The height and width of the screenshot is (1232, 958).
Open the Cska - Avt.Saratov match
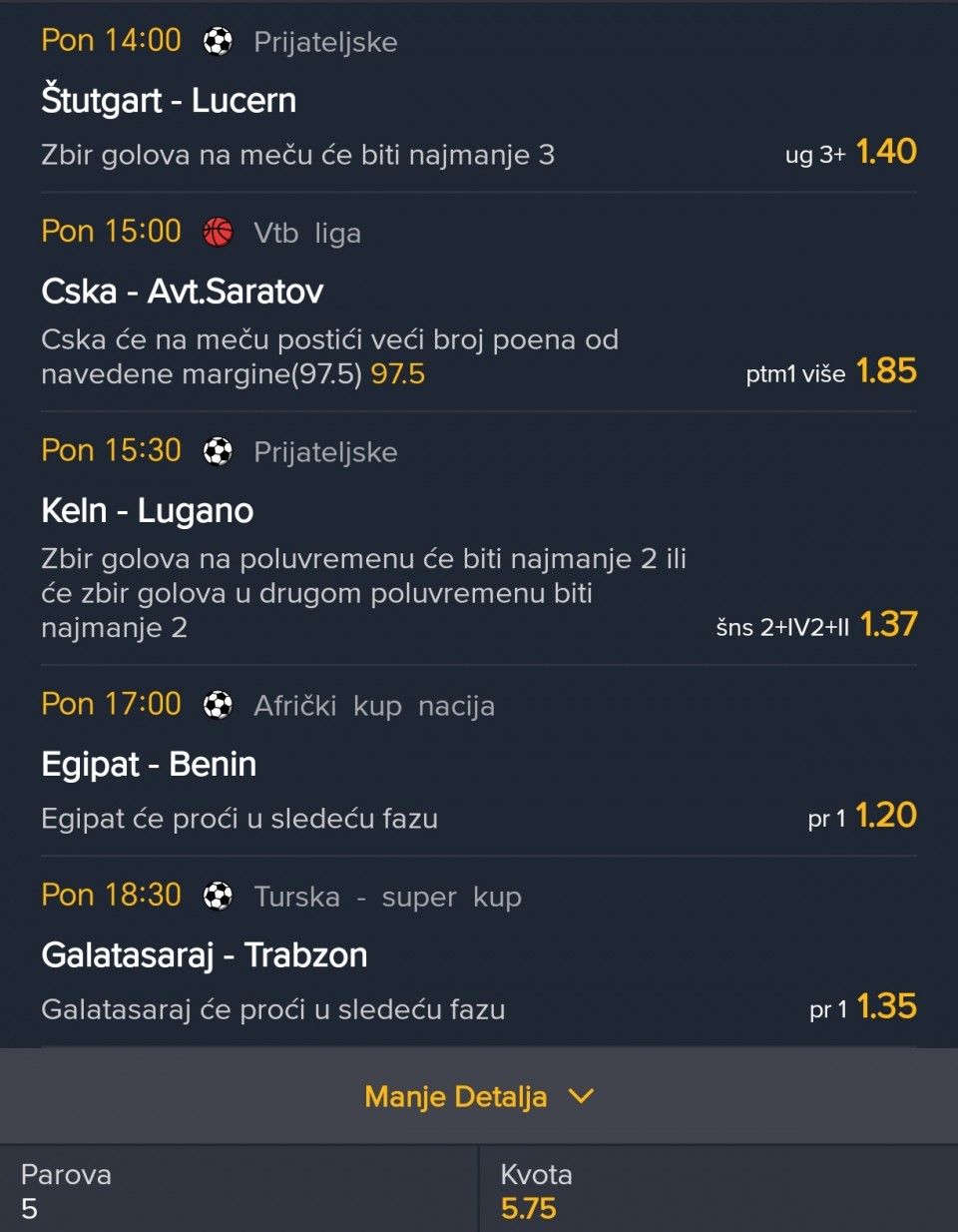(183, 292)
